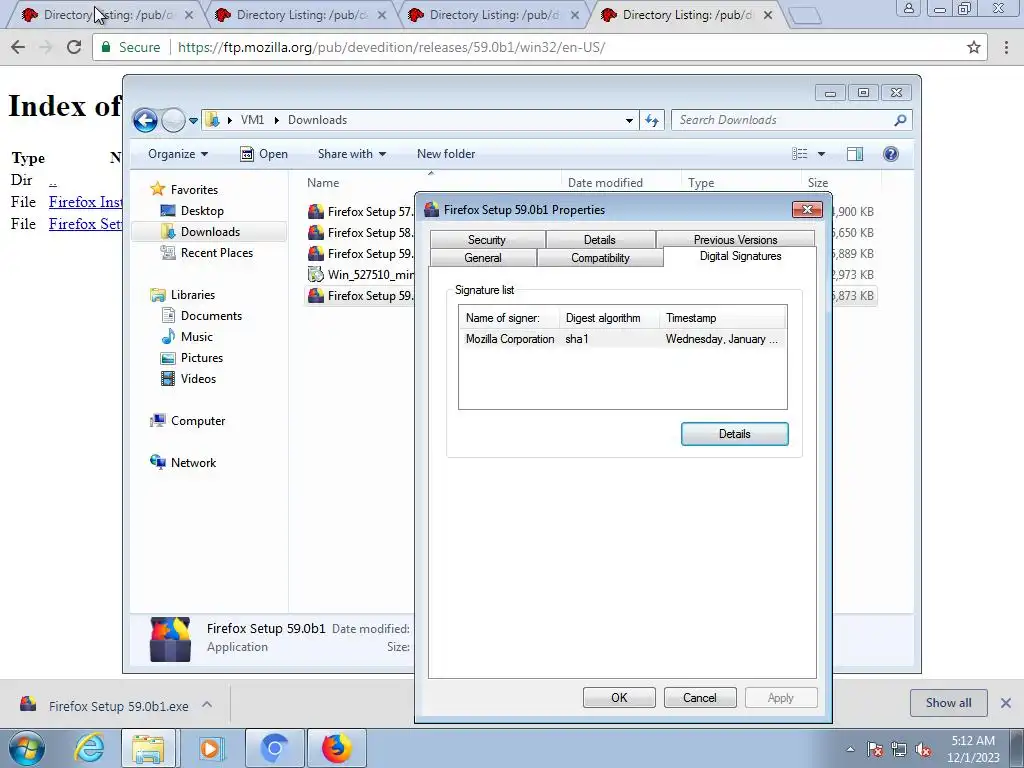Viewport: 1024px width, 768px height.
Task: Click the Digest algorithm column header
Action: coord(608,318)
